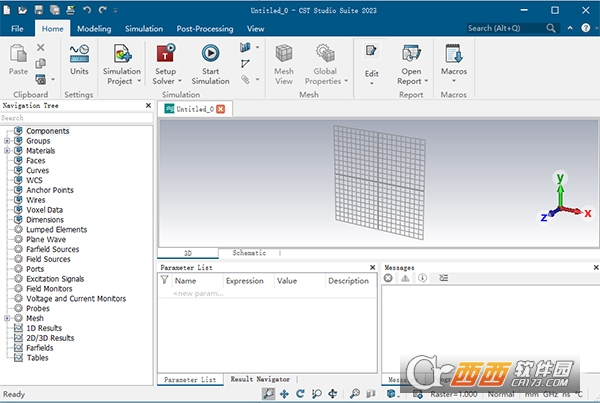Click the Edit icon in the ribbon
Viewport: 600px width, 403px height.
(371, 51)
